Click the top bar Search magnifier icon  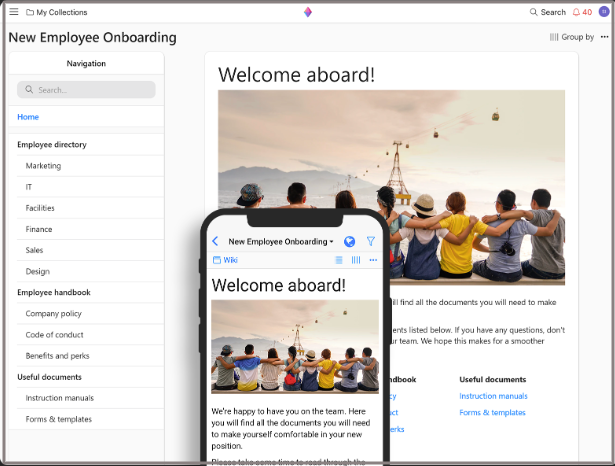pyautogui.click(x=533, y=12)
